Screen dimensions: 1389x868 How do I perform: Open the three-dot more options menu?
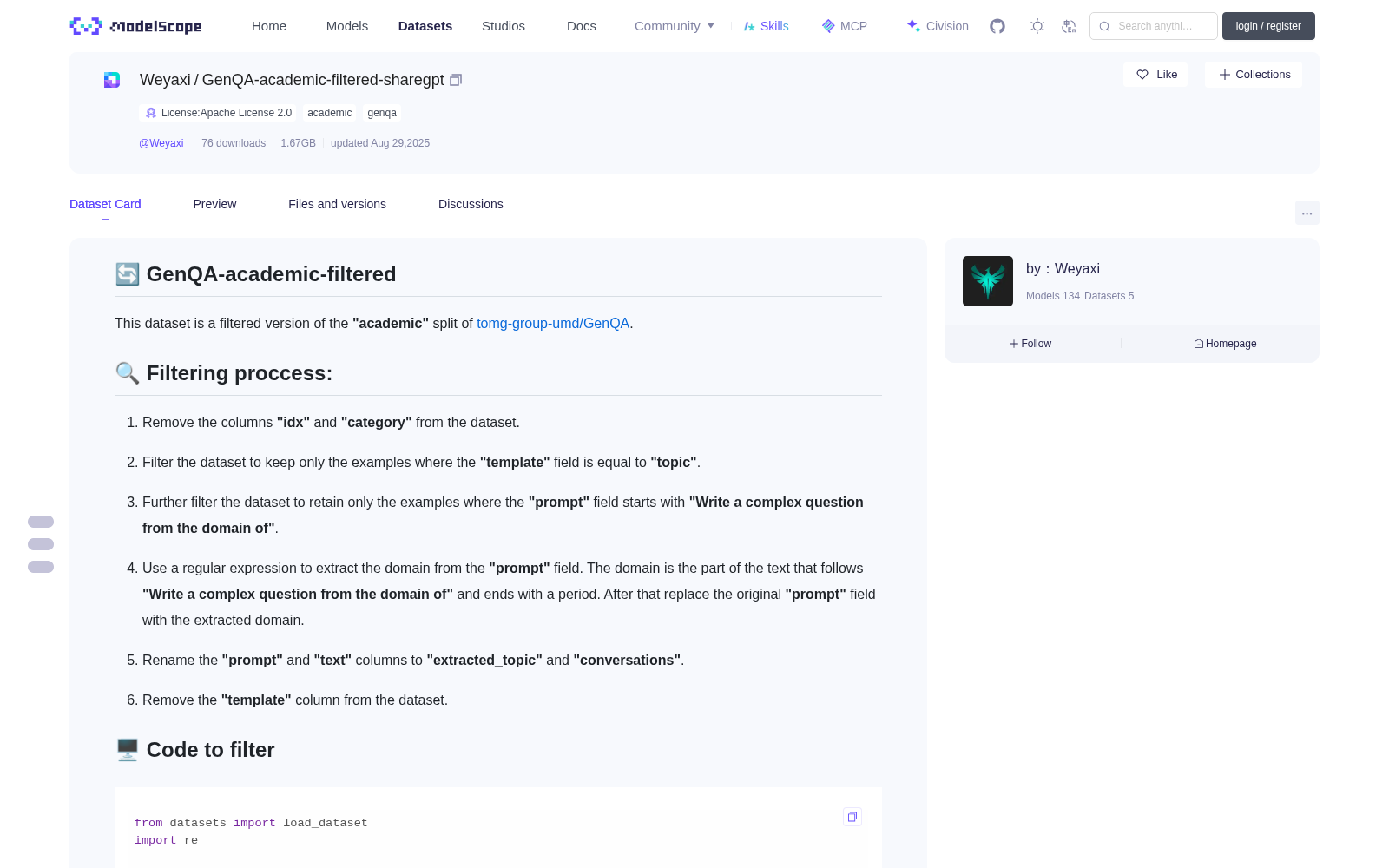[1307, 213]
